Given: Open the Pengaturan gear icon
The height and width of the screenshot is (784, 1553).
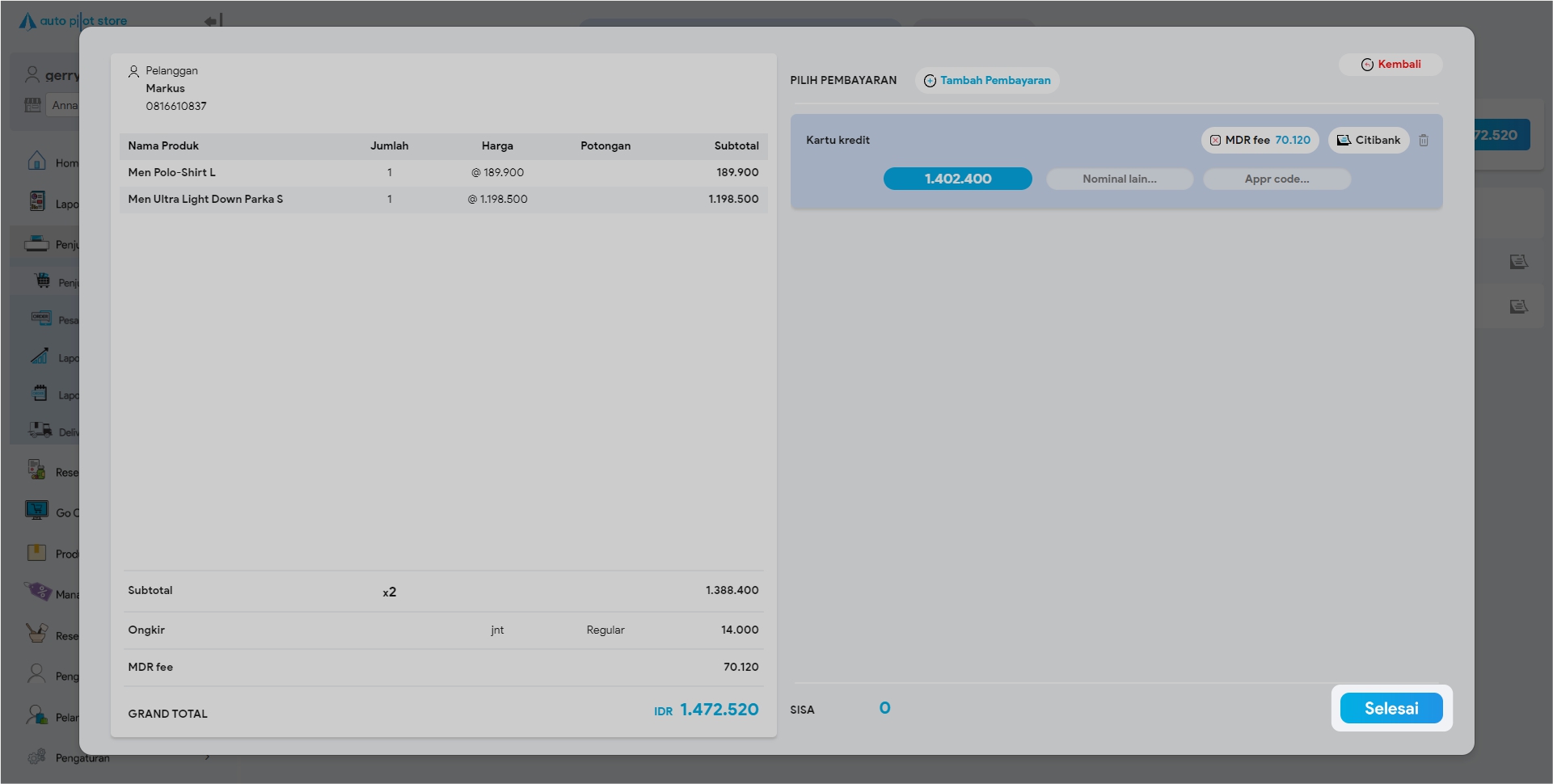Looking at the screenshot, I should pos(36,757).
